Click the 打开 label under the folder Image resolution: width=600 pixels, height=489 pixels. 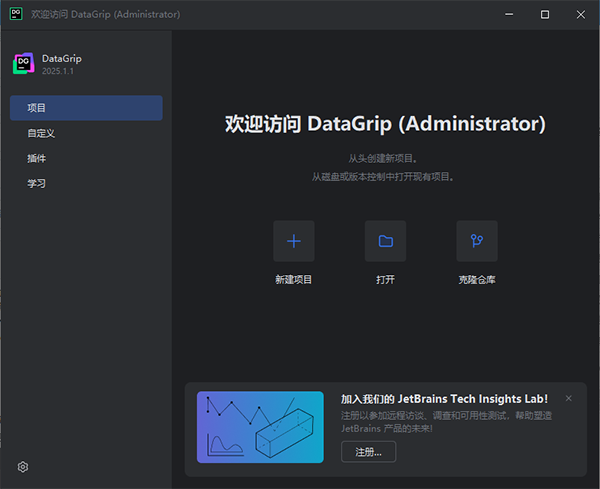(x=385, y=280)
